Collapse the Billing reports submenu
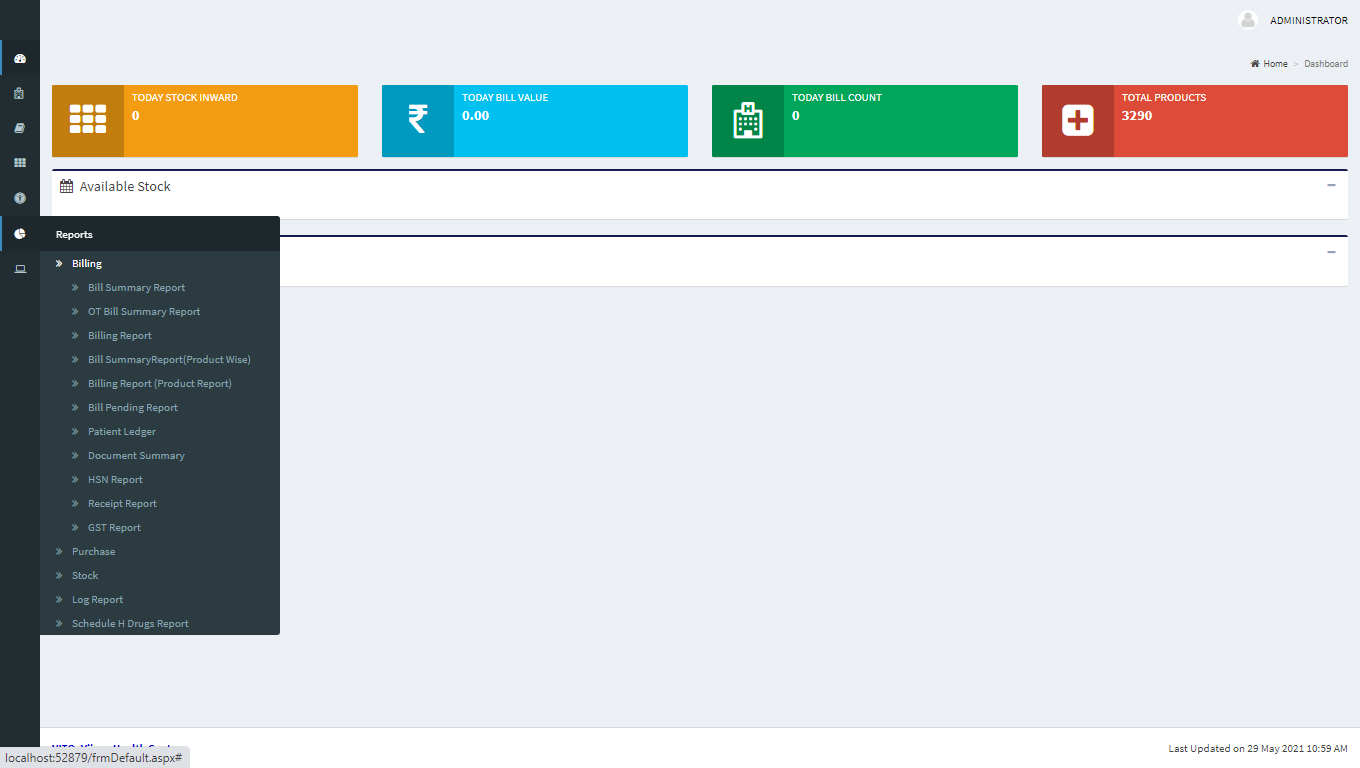1360x768 pixels. click(x=87, y=263)
